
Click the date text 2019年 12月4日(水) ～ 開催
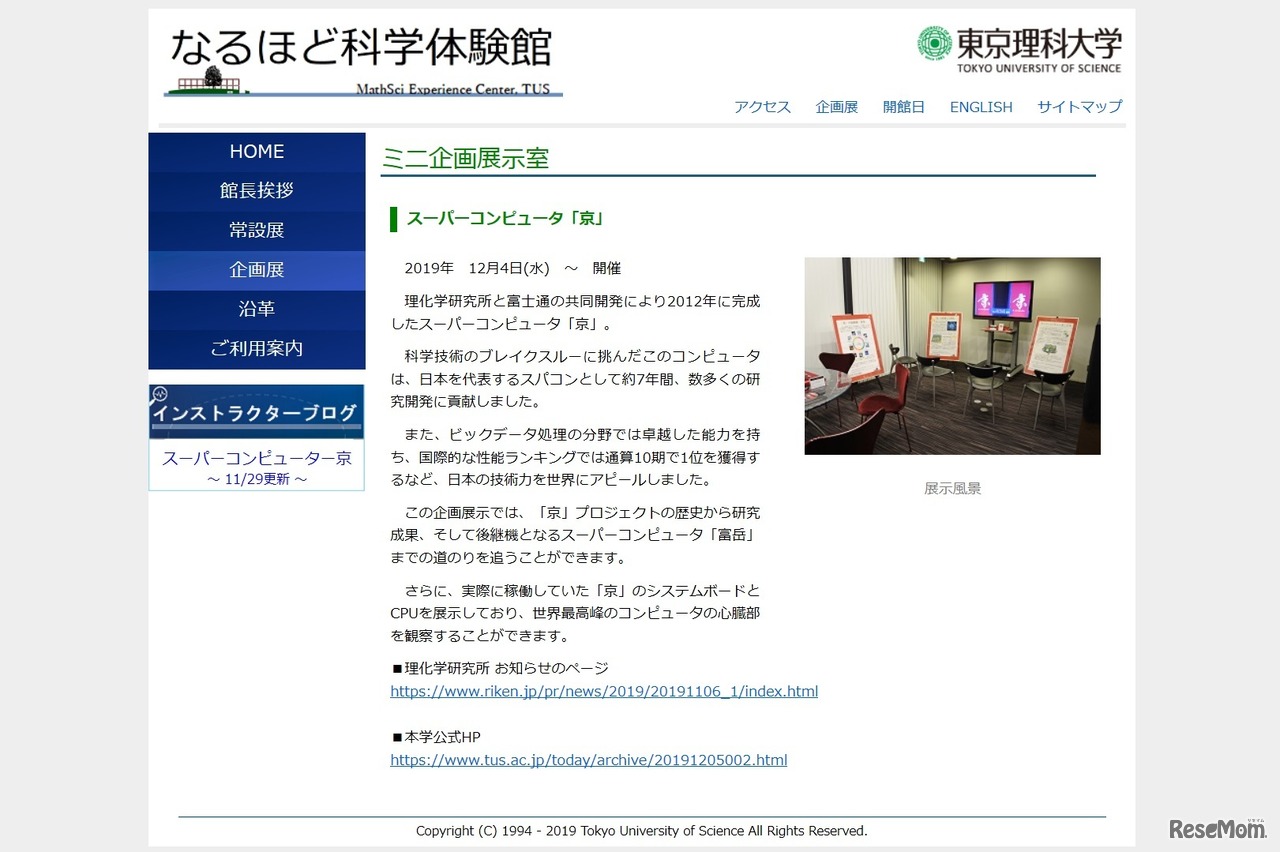click(x=513, y=268)
